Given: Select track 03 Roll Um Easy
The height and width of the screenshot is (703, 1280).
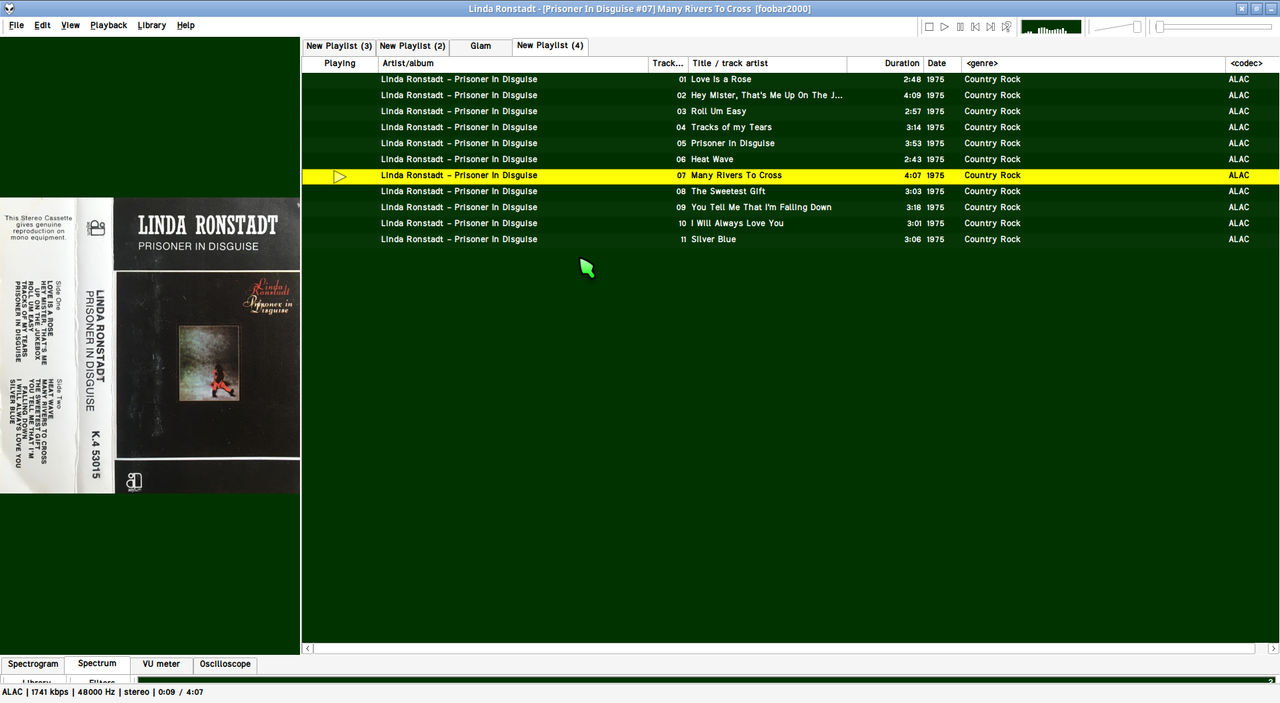Looking at the screenshot, I should click(x=790, y=112).
